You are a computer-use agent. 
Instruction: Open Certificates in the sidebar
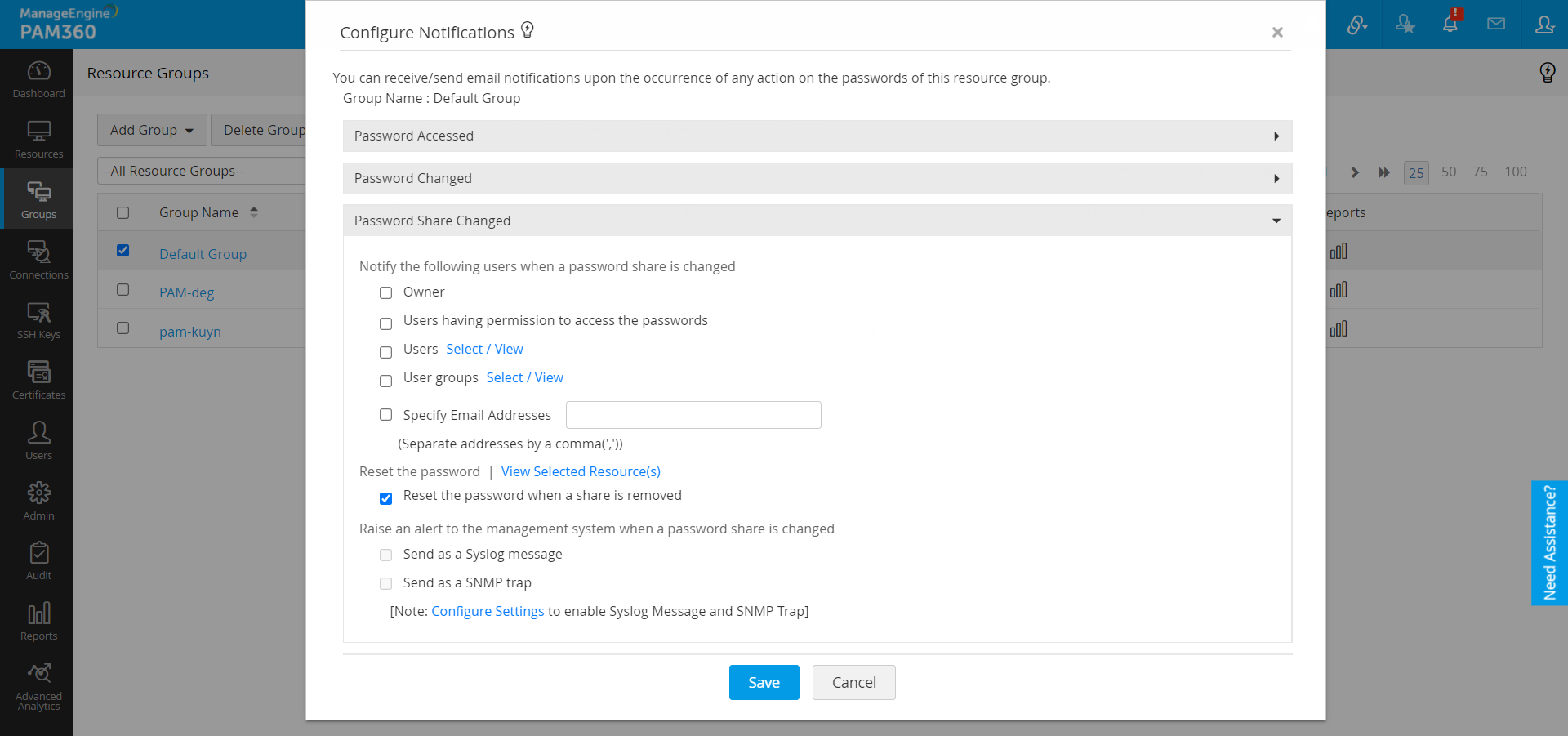coord(38,381)
